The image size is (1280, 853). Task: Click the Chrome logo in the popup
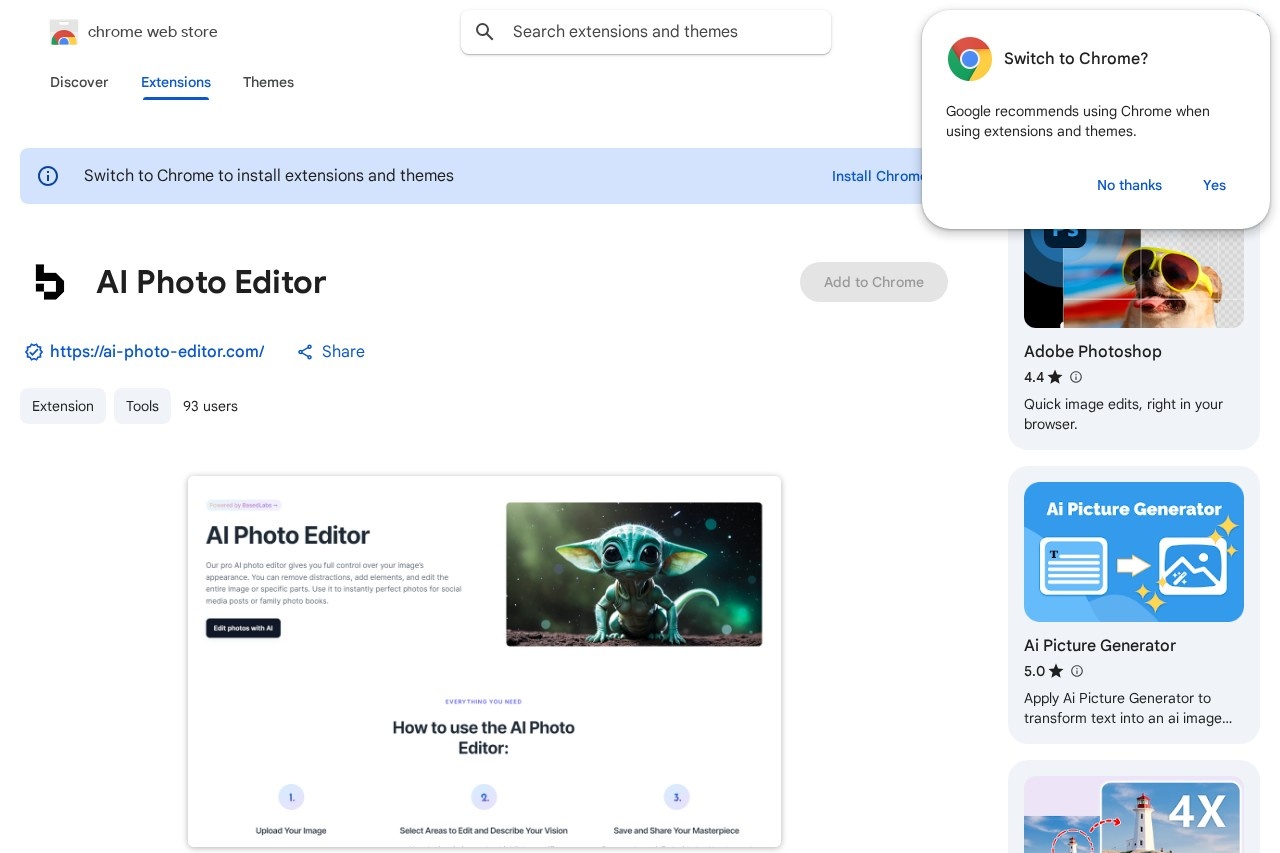click(x=969, y=59)
